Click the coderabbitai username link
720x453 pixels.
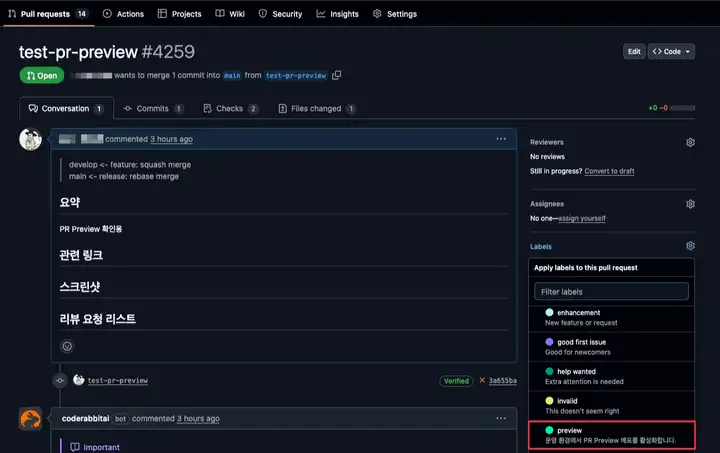click(x=85, y=419)
